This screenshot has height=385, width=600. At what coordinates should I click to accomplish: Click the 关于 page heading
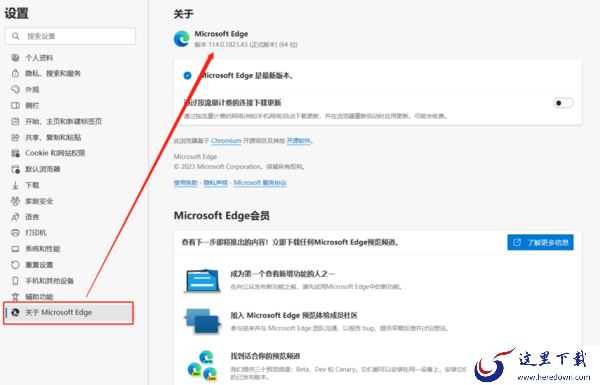click(x=183, y=14)
